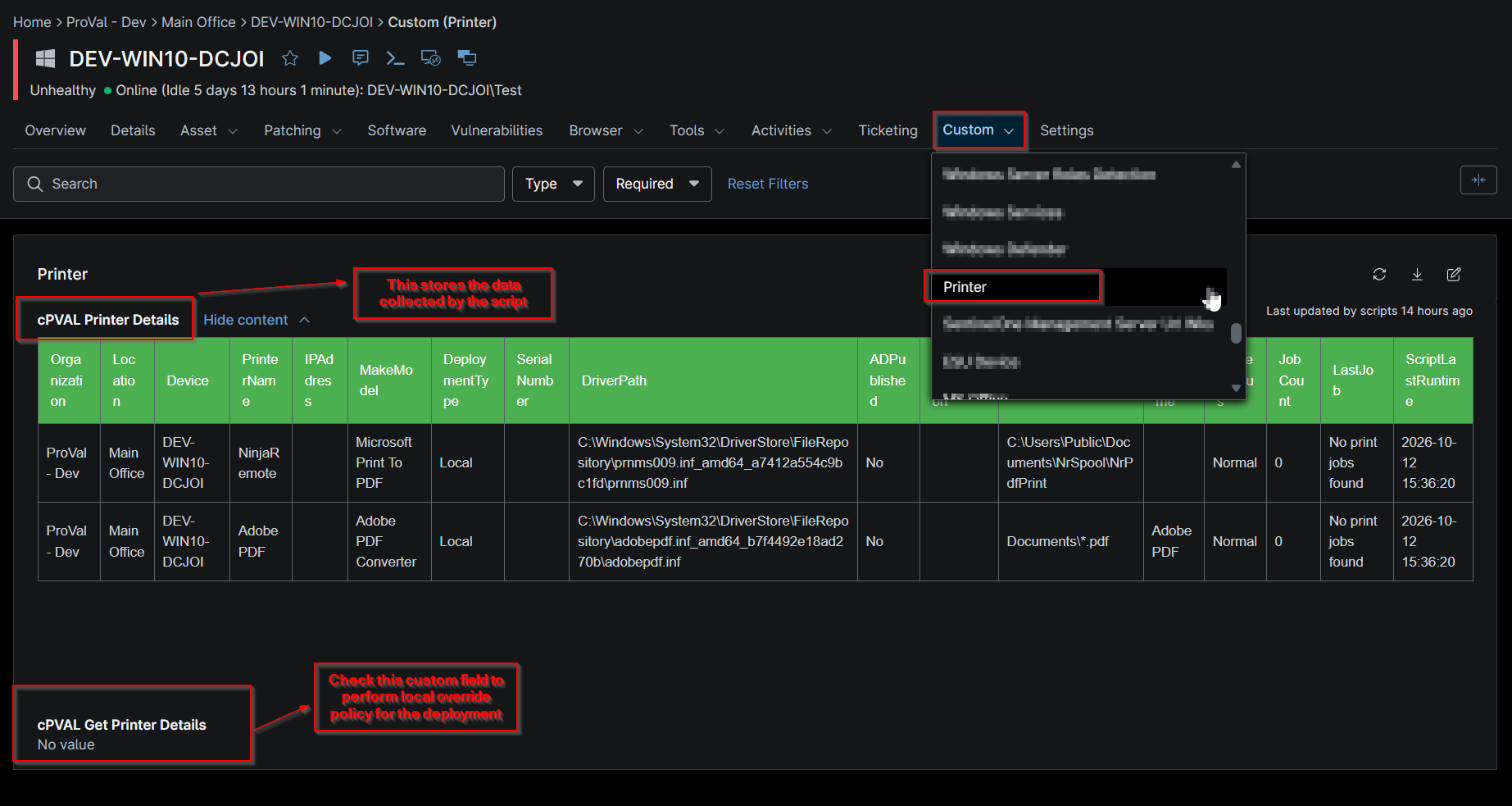Click the remote monitor connect icon
Viewport: 1512px width, 806px height.
430,58
